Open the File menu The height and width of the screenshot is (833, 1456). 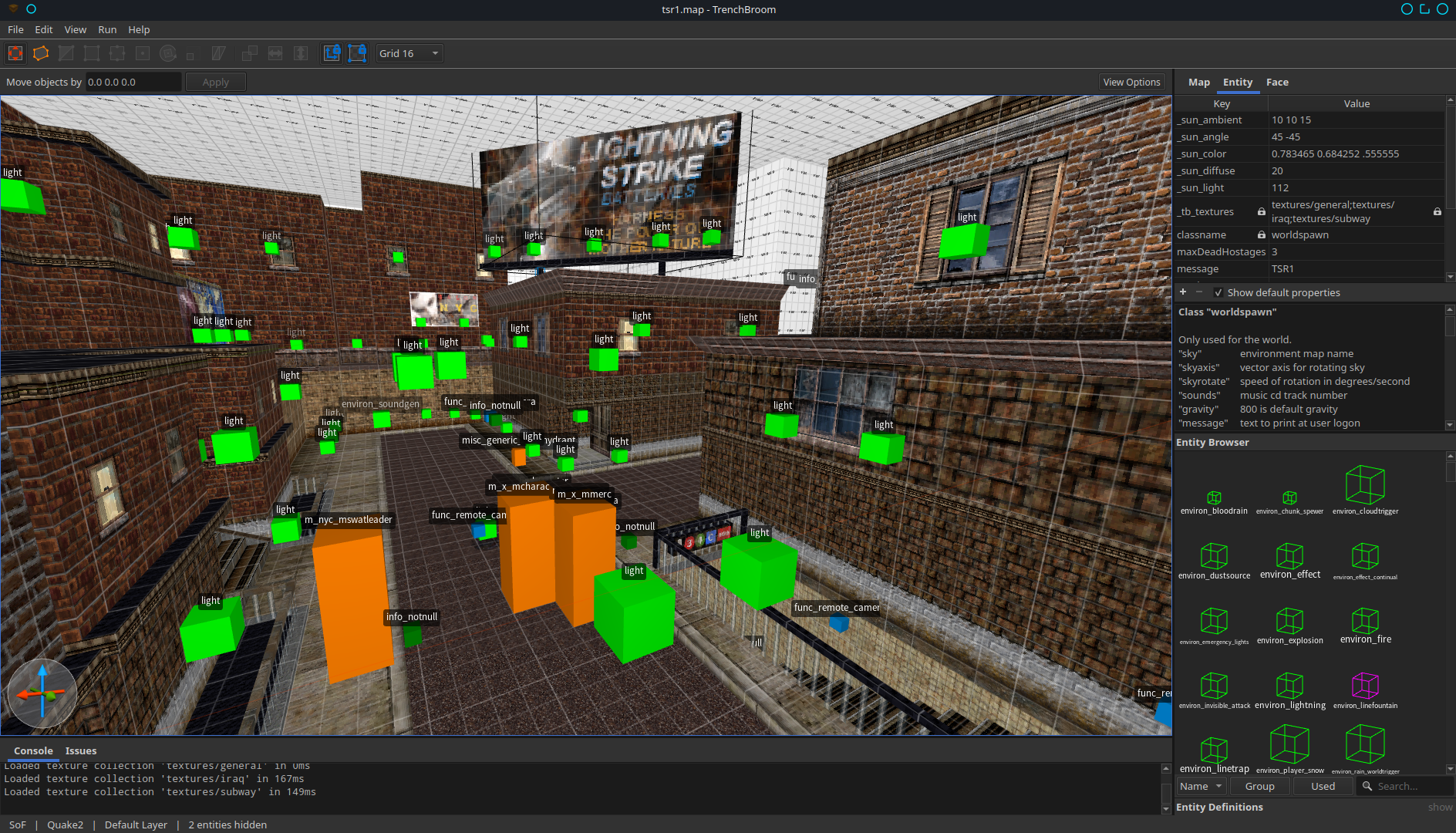(15, 29)
